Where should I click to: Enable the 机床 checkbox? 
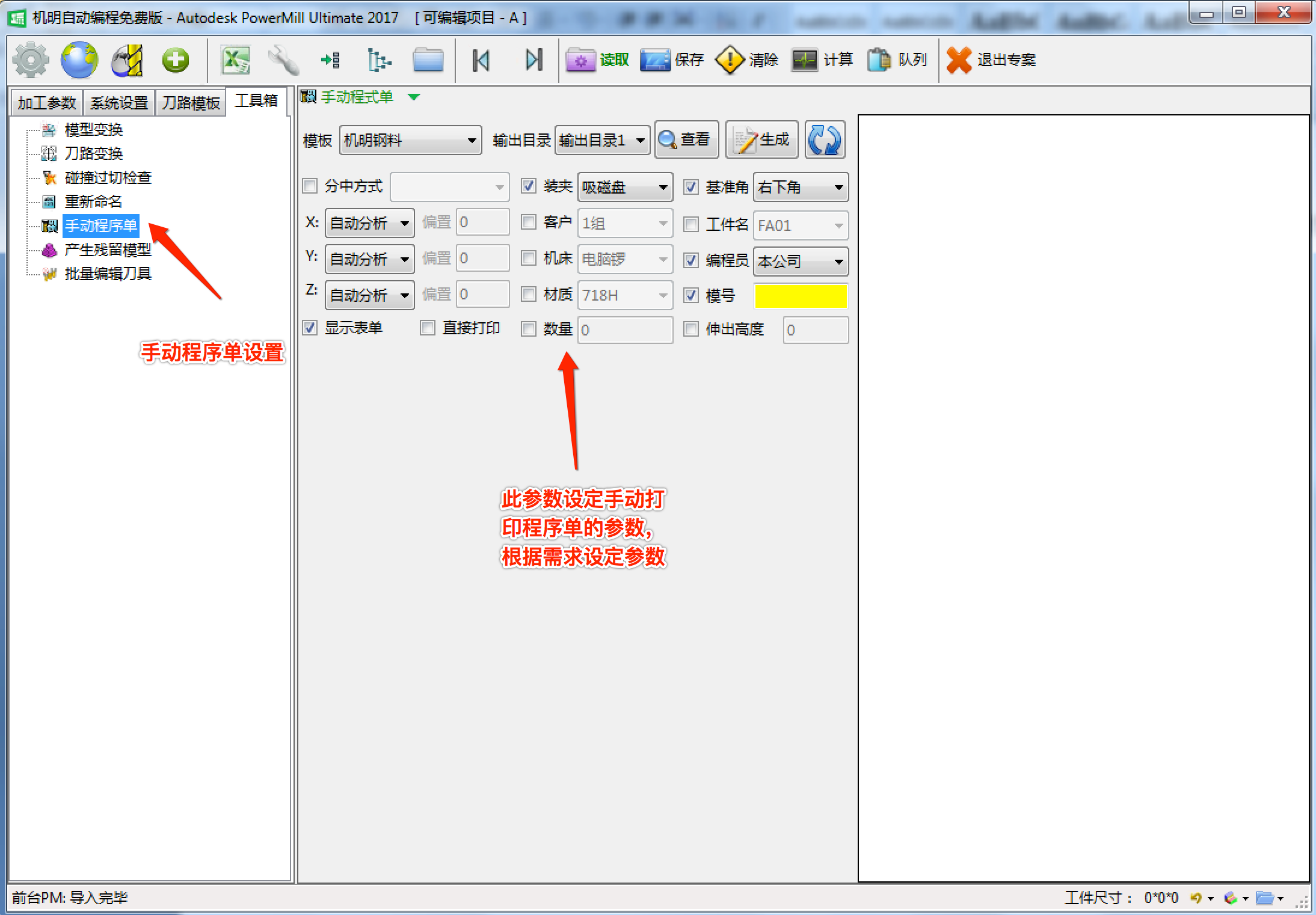(529, 258)
